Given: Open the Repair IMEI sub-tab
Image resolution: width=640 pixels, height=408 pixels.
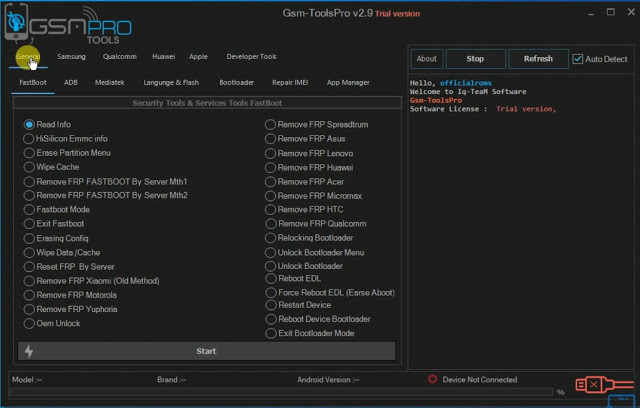Looking at the screenshot, I should click(290, 82).
